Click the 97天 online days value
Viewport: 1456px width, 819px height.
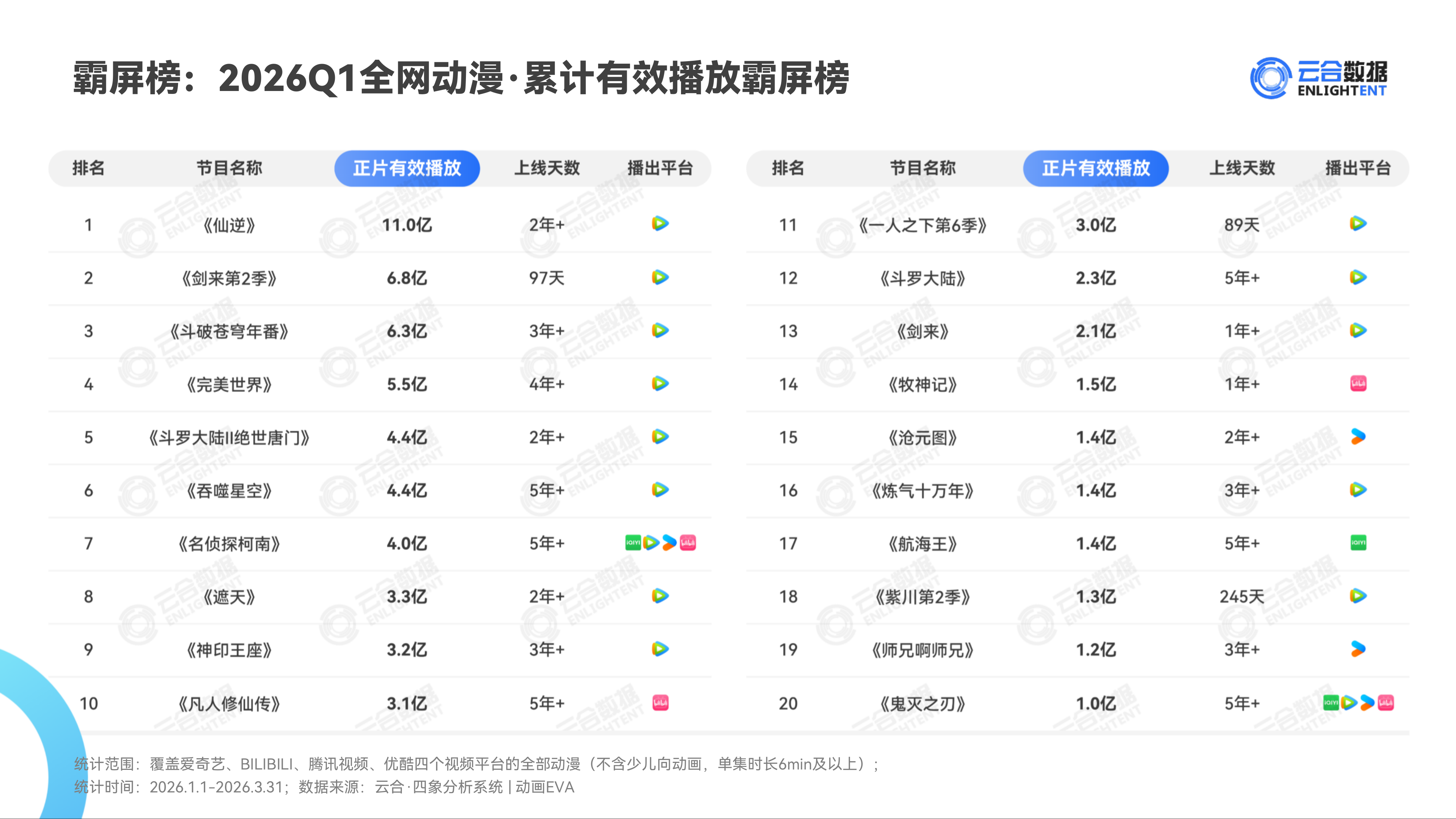tap(547, 278)
